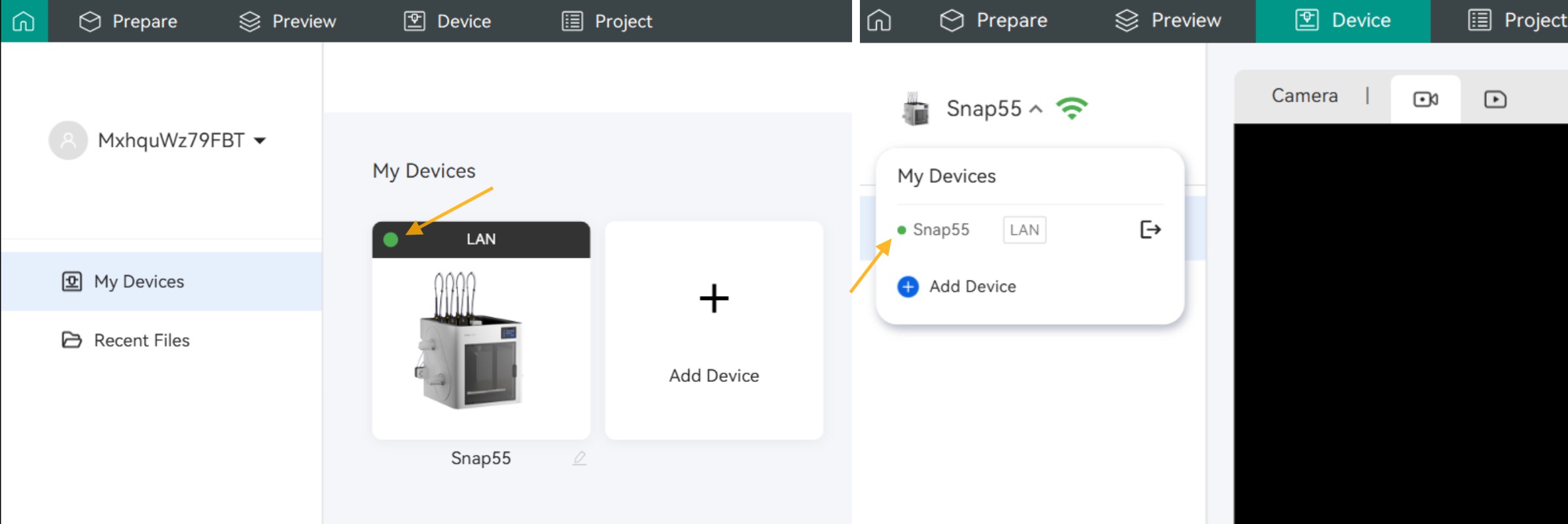Select My Devices in the sidebar
This screenshot has width=1568, height=524.
(x=139, y=282)
